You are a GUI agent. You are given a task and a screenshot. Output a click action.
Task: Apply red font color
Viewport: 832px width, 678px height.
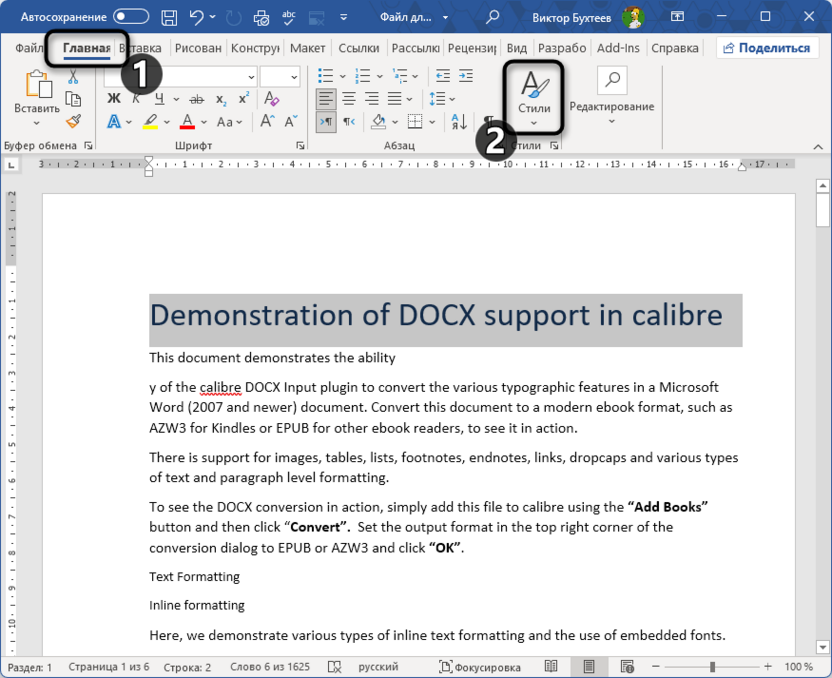(187, 122)
